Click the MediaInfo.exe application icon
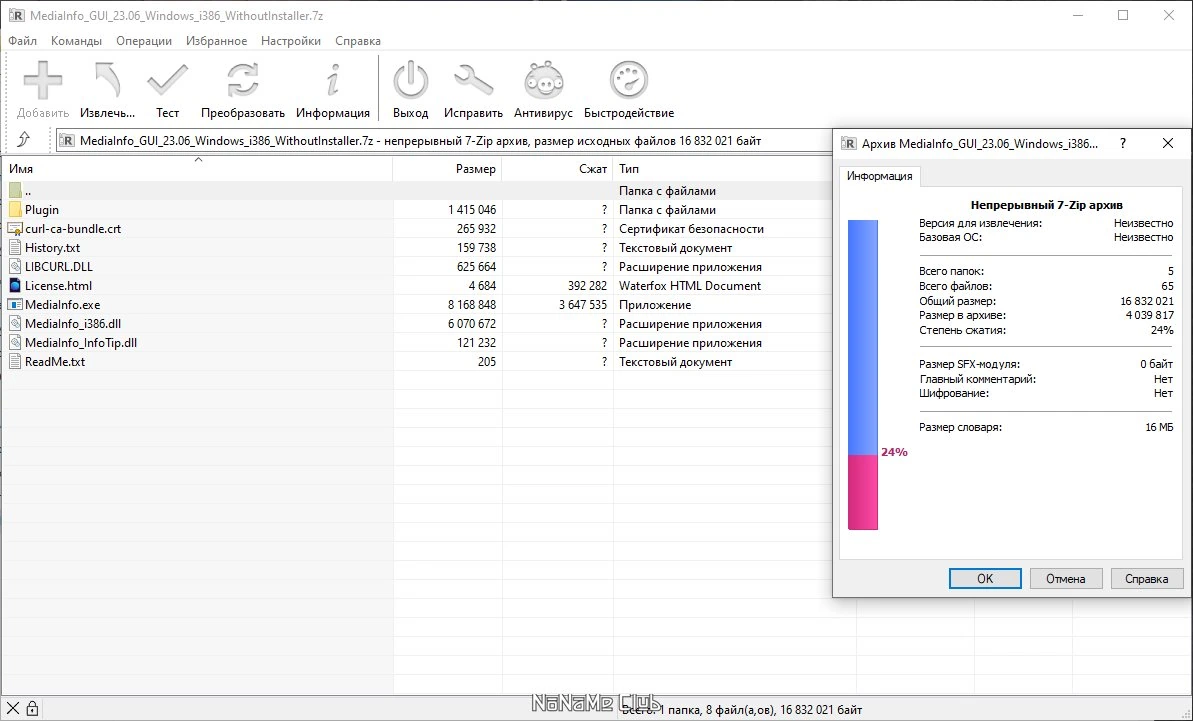 point(15,304)
